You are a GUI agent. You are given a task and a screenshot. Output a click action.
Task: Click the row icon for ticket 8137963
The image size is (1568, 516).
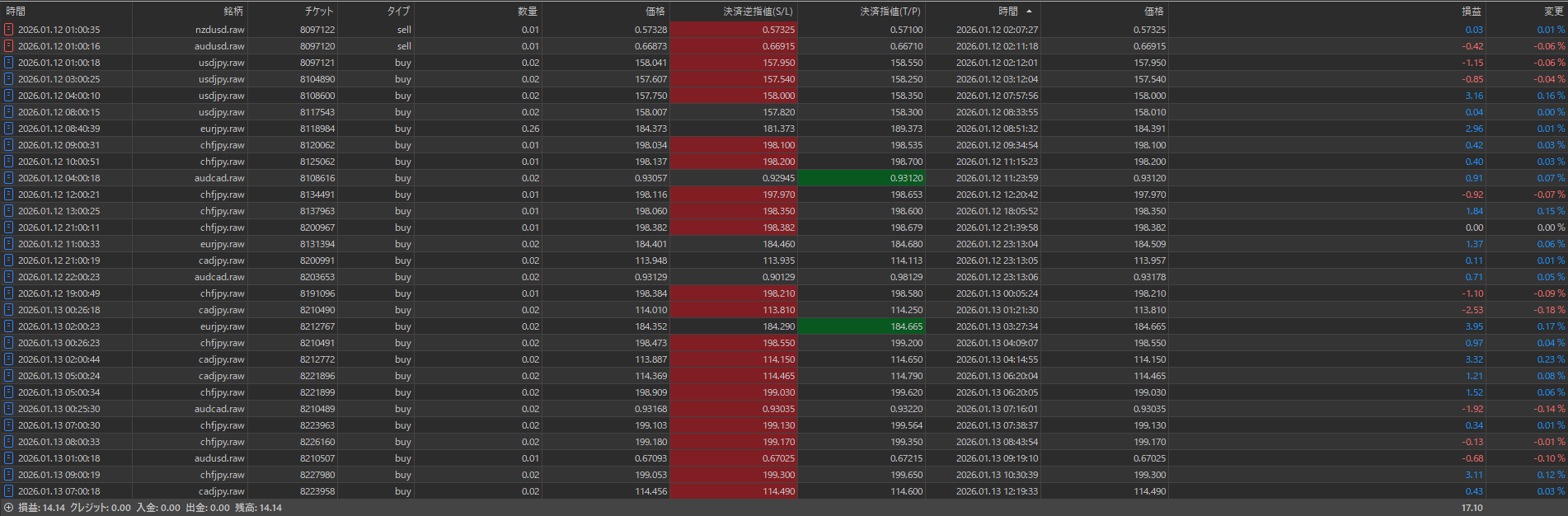click(x=8, y=211)
